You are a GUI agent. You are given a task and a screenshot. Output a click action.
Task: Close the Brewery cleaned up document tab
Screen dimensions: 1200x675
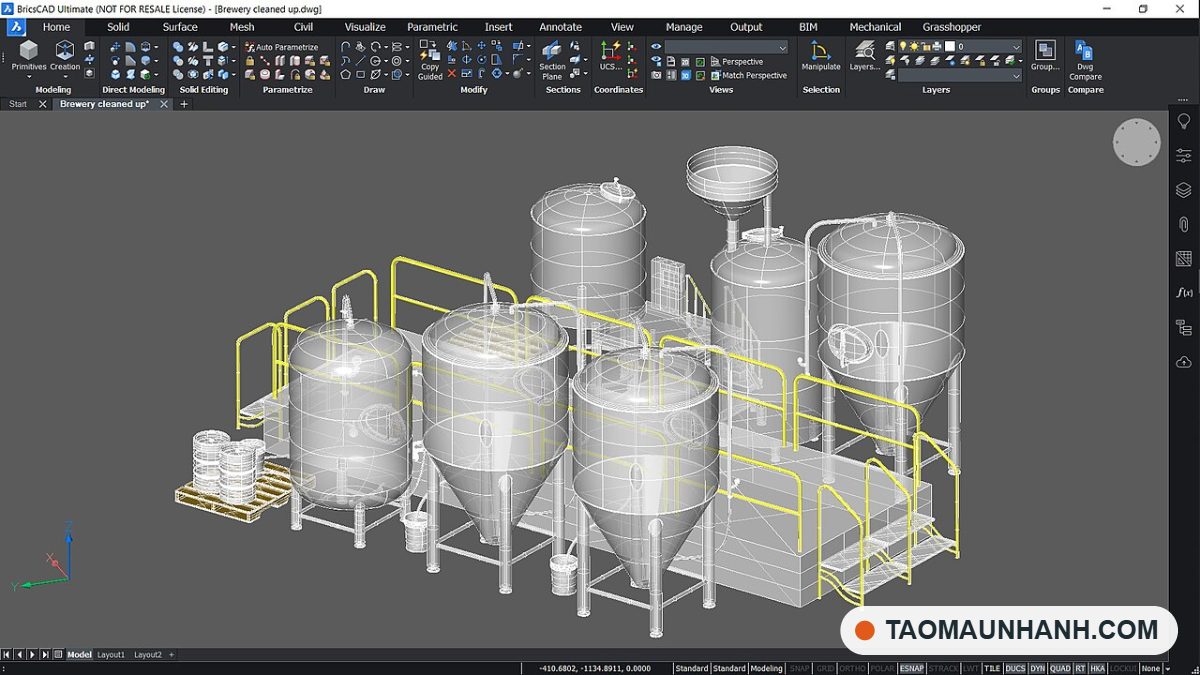tap(163, 104)
